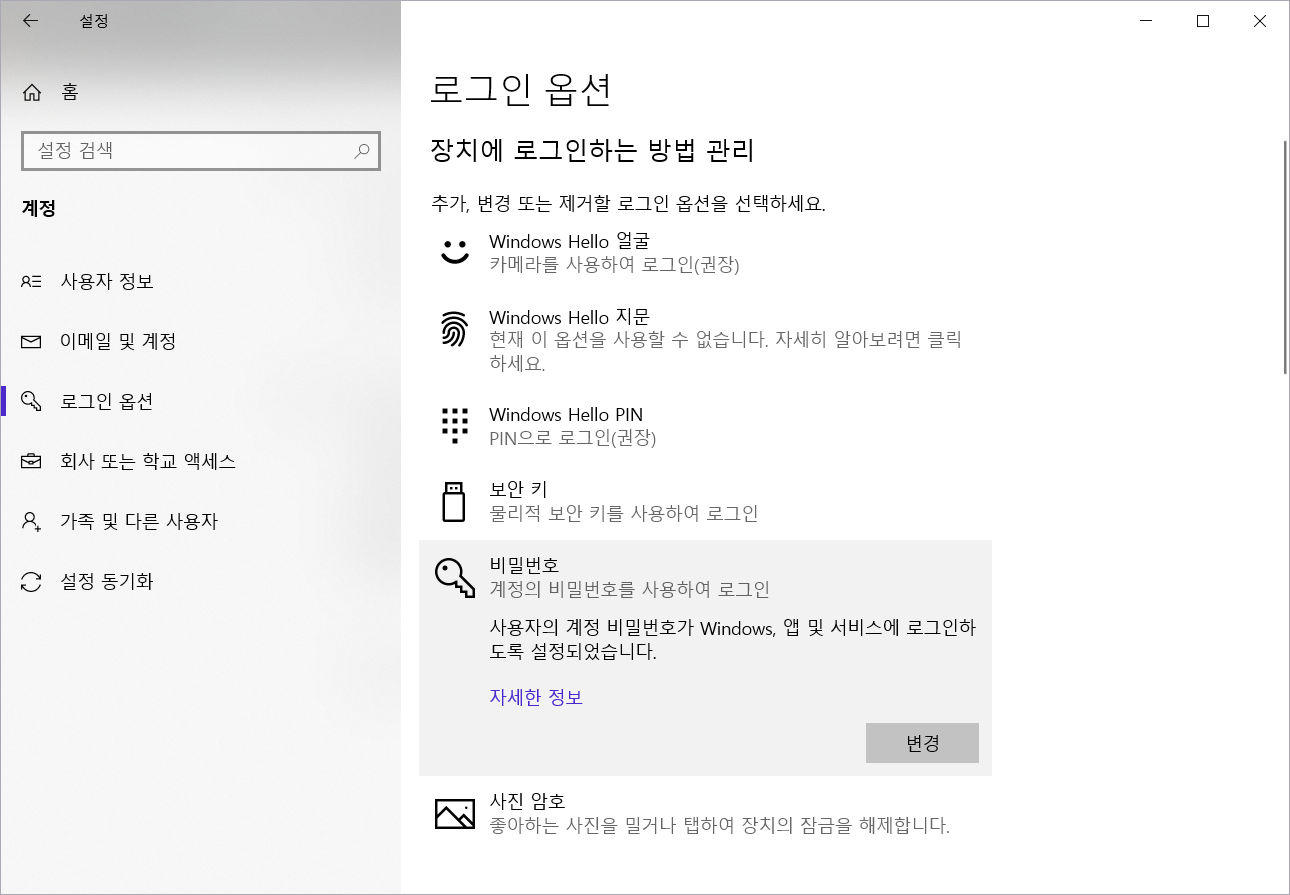Screen dimensions: 1290x895
Task: Click the Windows Hello 지문 fingerprint icon
Action: (454, 329)
